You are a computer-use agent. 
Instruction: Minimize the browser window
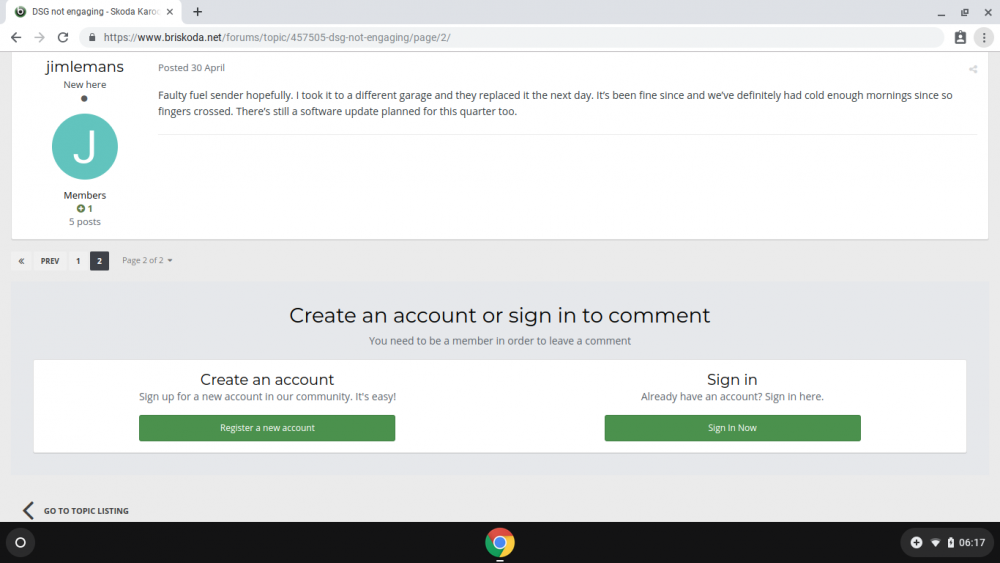pyautogui.click(x=941, y=12)
